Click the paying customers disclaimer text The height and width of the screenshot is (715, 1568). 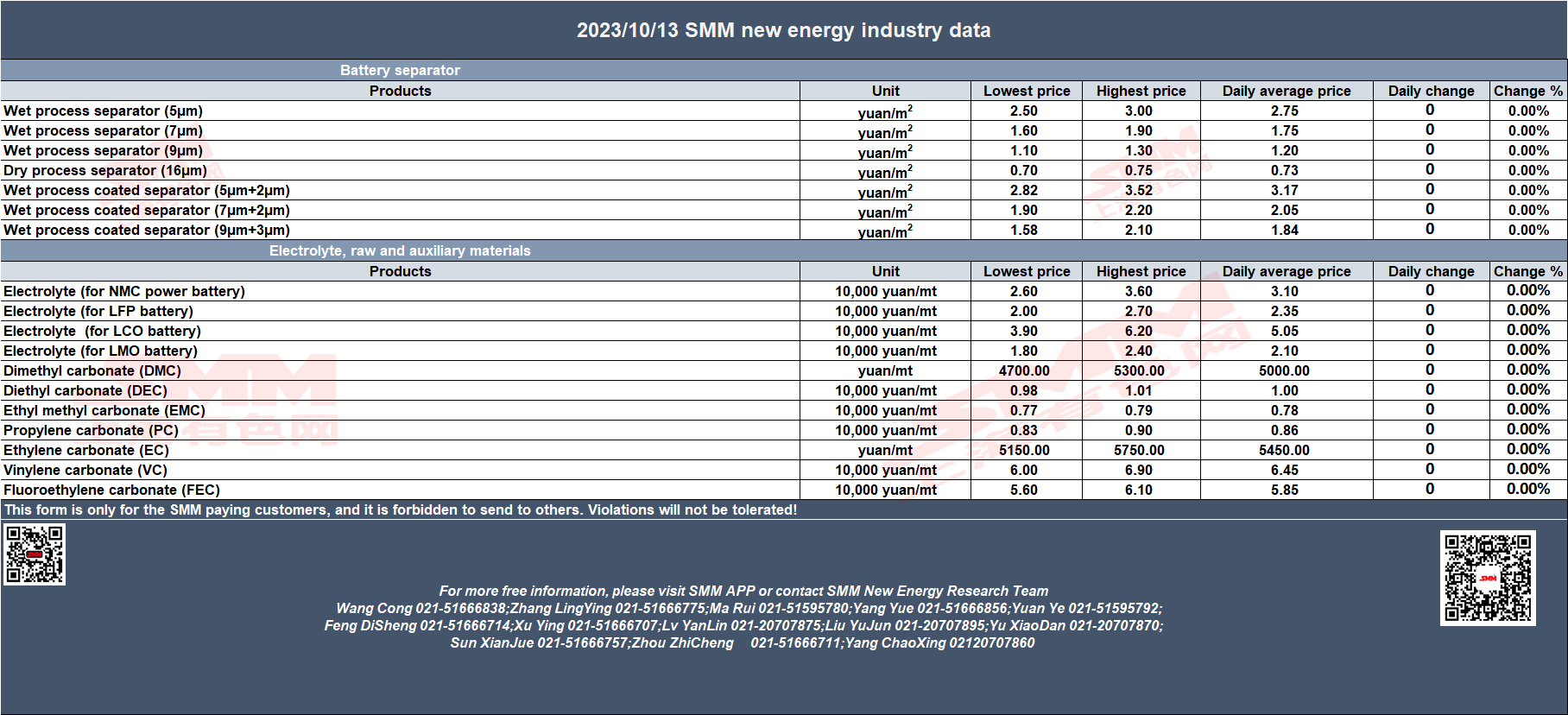[401, 509]
